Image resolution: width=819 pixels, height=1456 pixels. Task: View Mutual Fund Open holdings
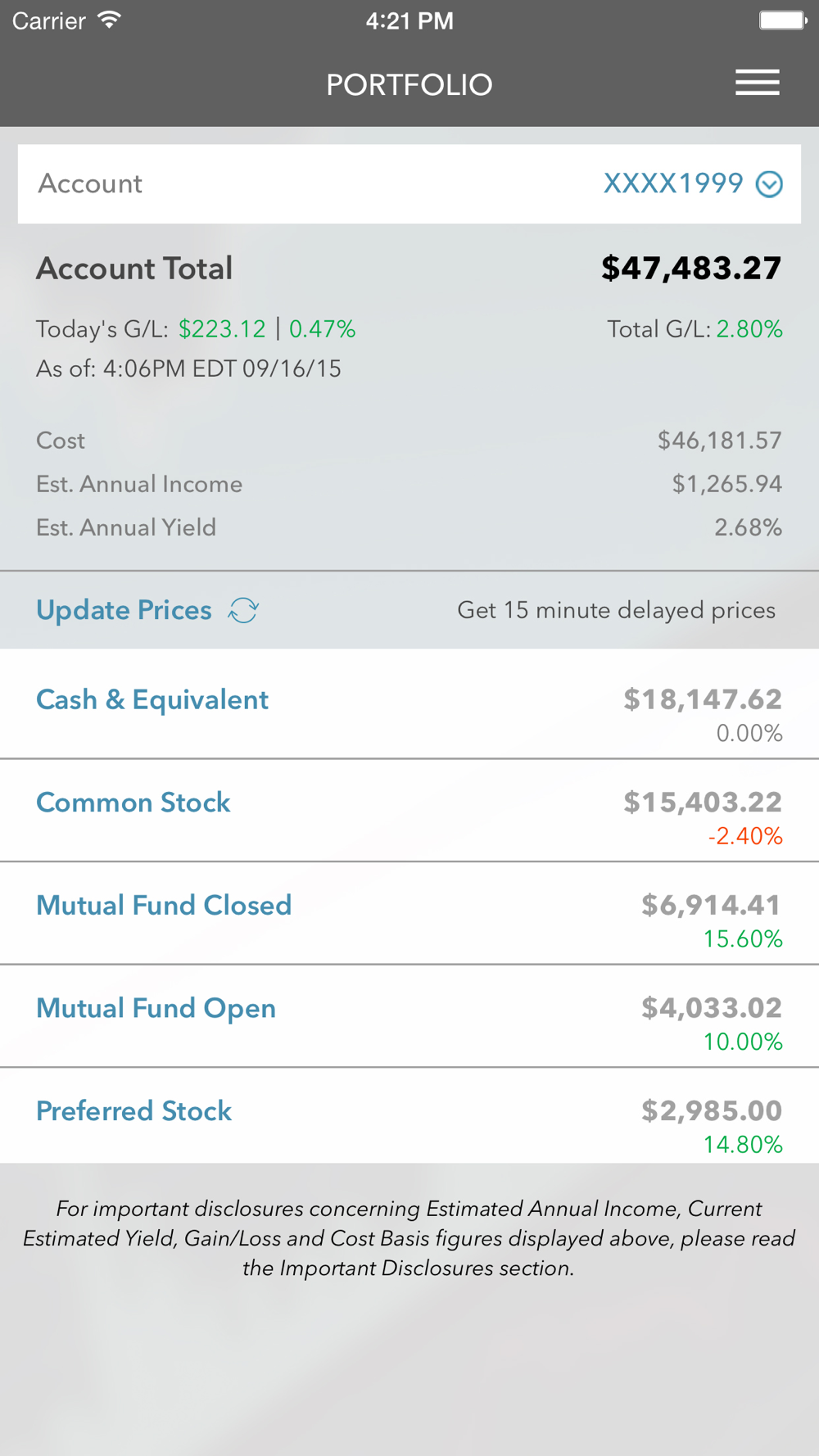click(156, 1008)
